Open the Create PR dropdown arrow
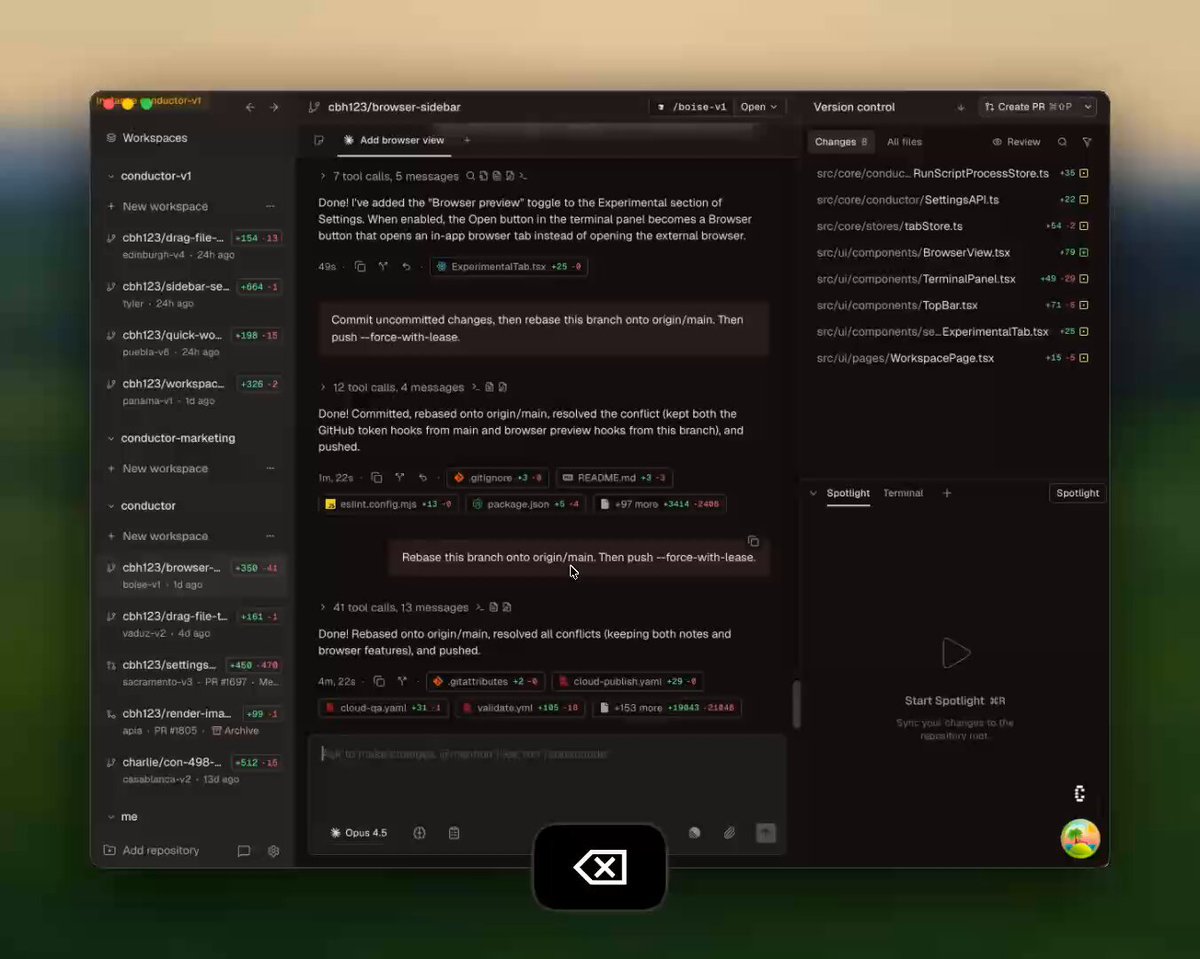 [1088, 107]
